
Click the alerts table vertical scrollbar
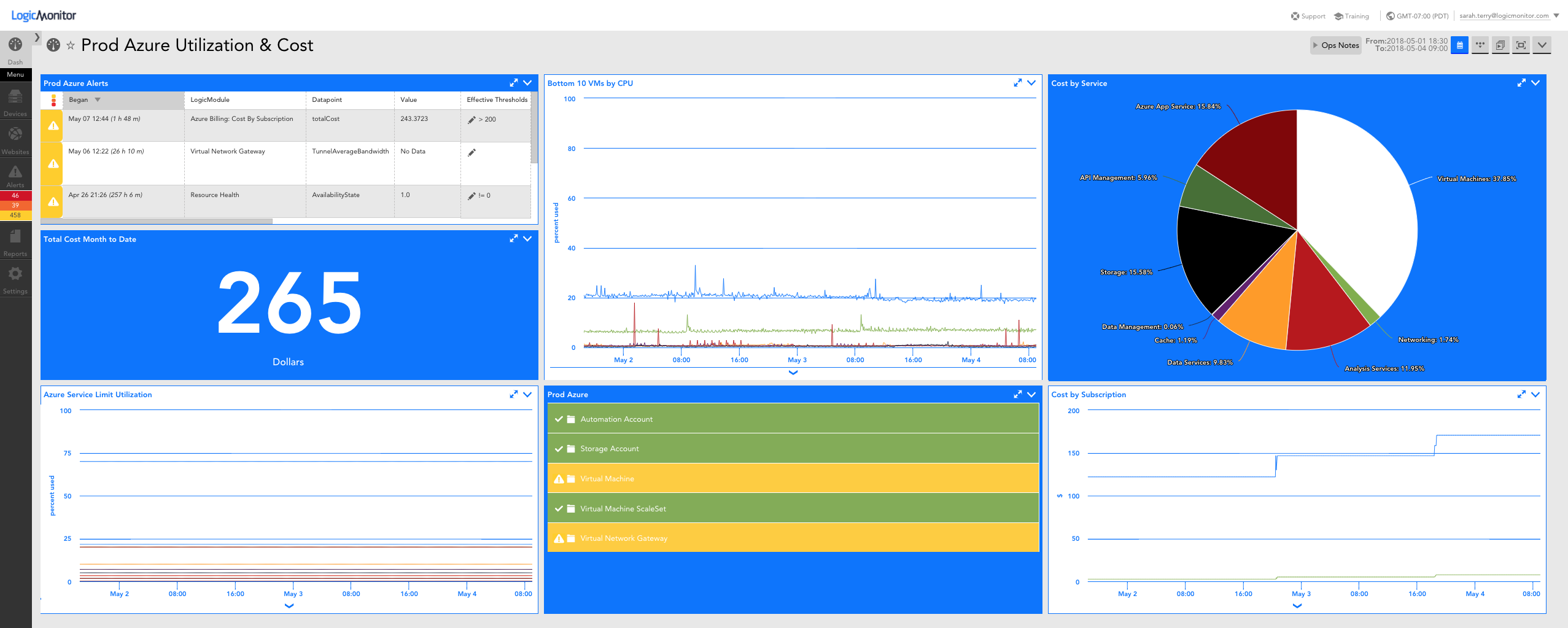tap(534, 128)
